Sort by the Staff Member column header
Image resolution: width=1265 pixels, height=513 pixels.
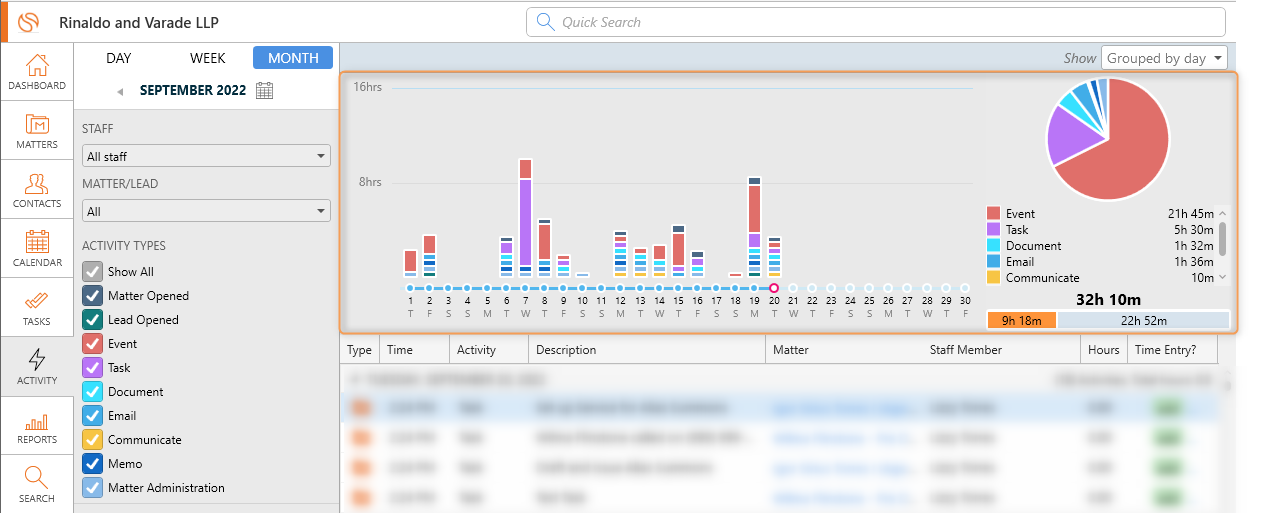click(965, 350)
